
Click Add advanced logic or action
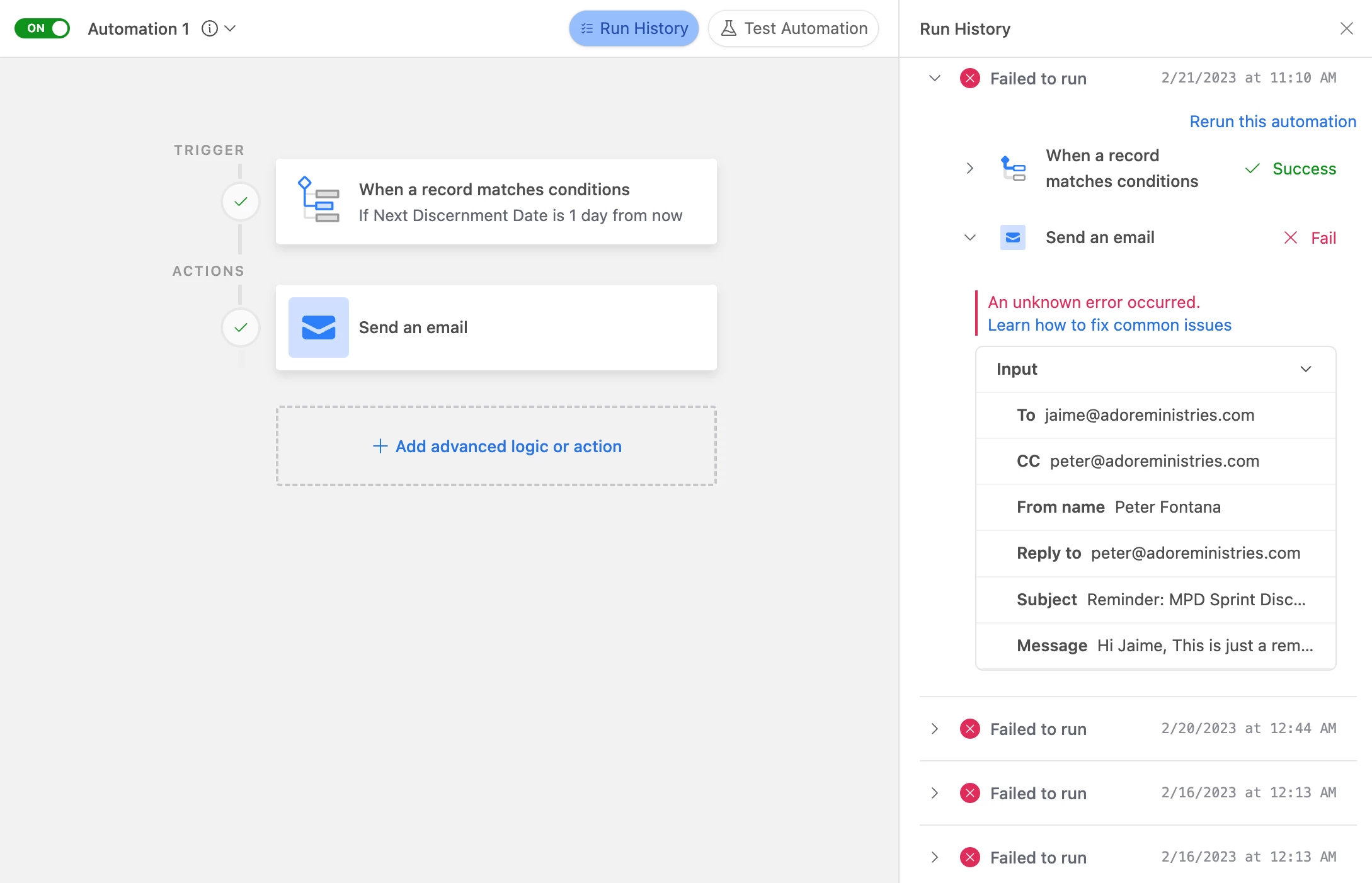pyautogui.click(x=496, y=446)
